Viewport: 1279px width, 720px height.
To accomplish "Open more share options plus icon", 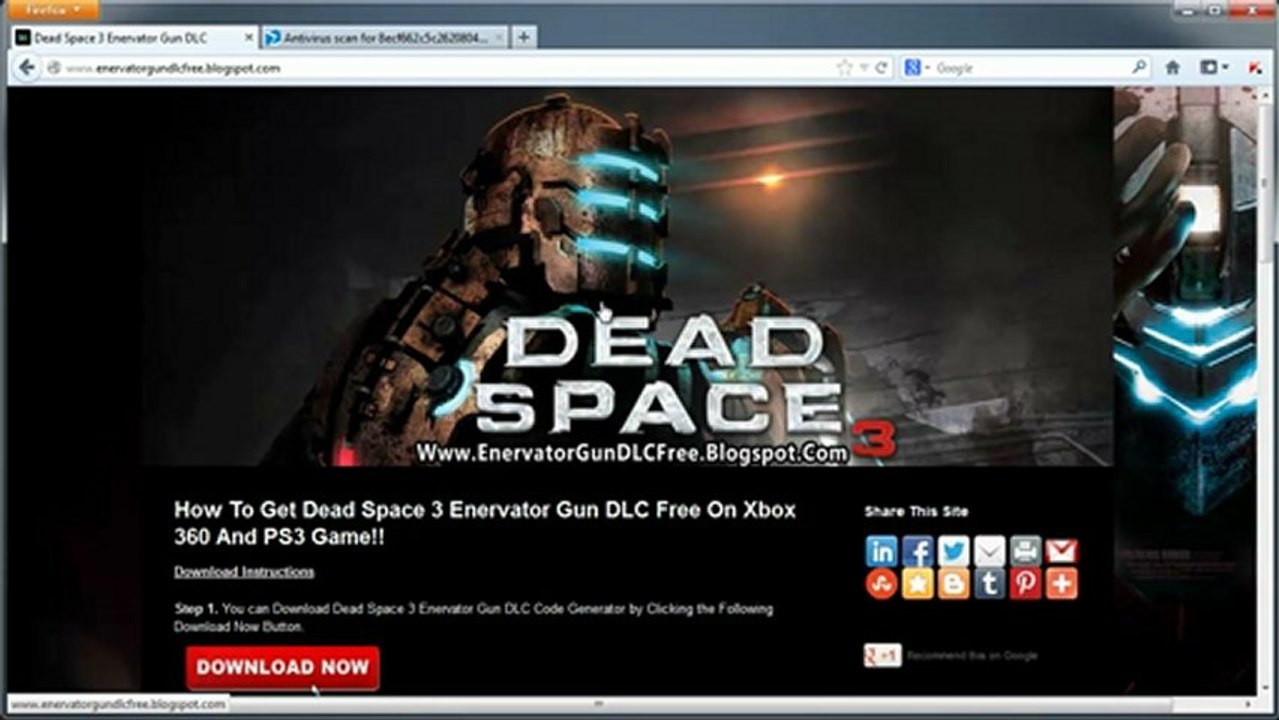I will point(1061,584).
